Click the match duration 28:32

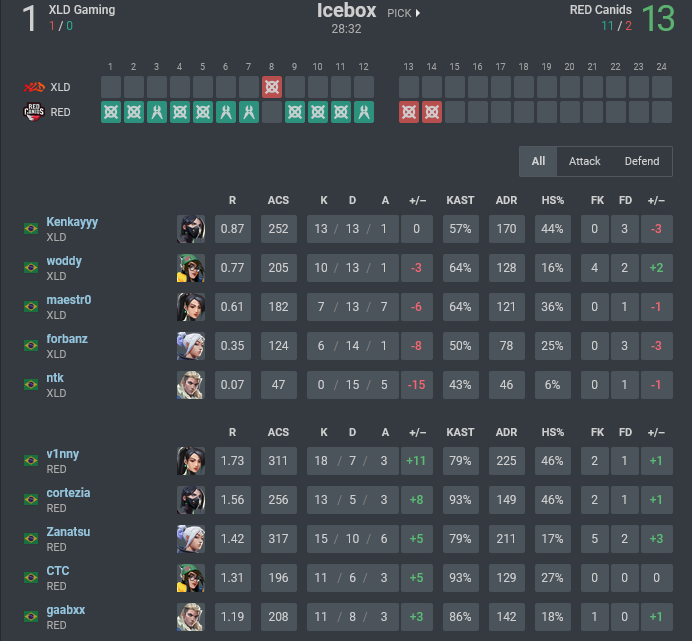pos(346,29)
